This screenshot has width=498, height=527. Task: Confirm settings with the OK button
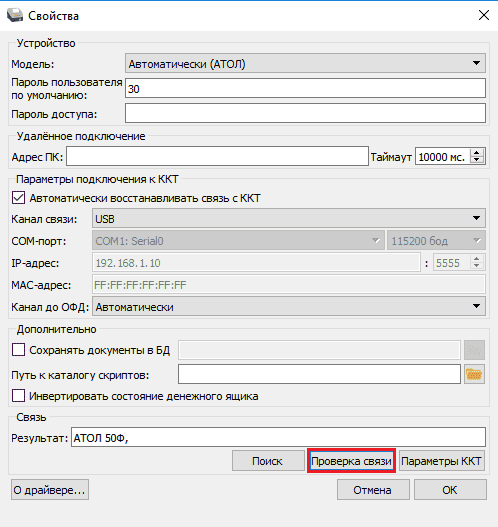point(450,490)
